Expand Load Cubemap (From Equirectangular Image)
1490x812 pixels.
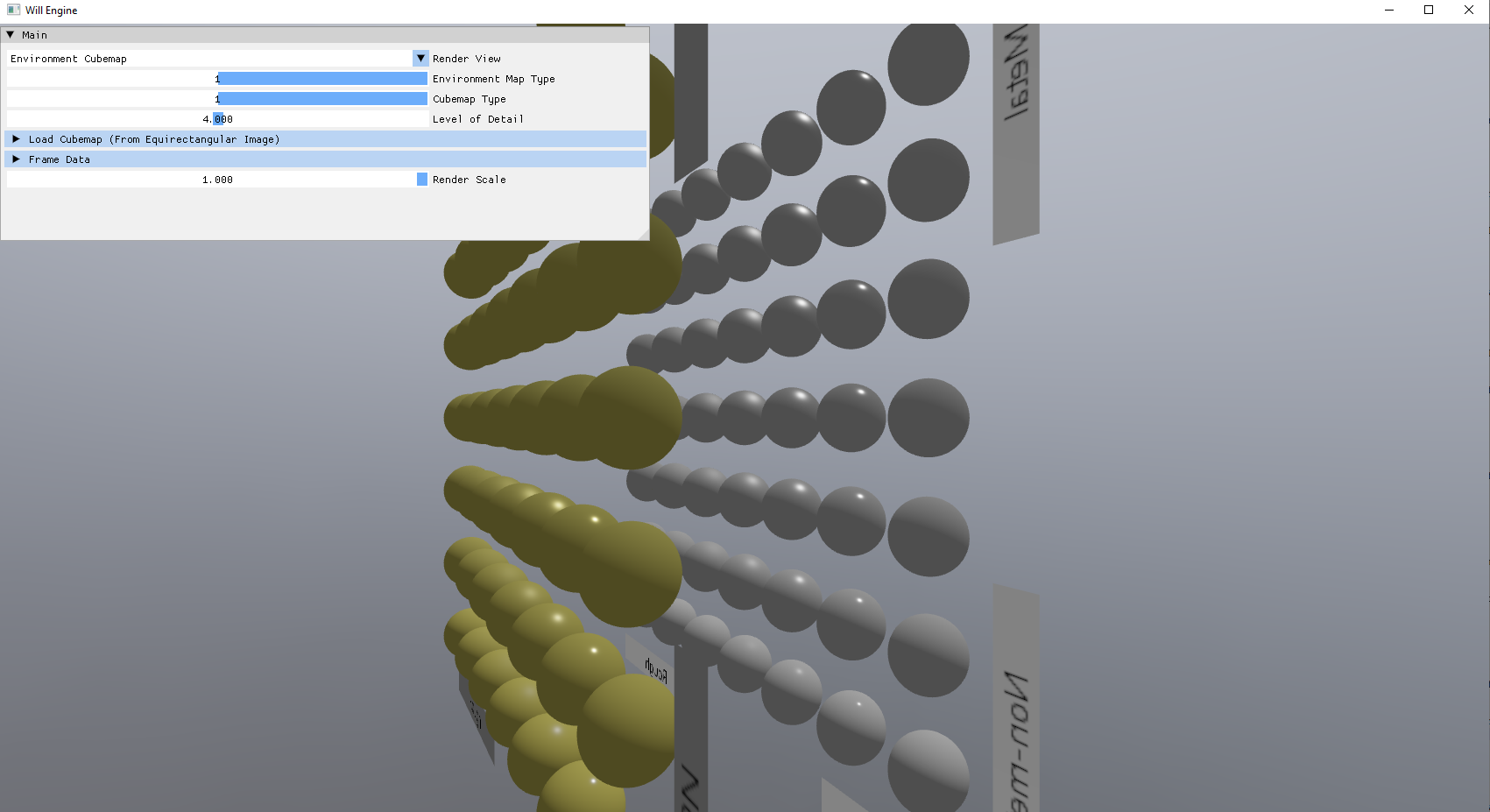click(x=325, y=139)
